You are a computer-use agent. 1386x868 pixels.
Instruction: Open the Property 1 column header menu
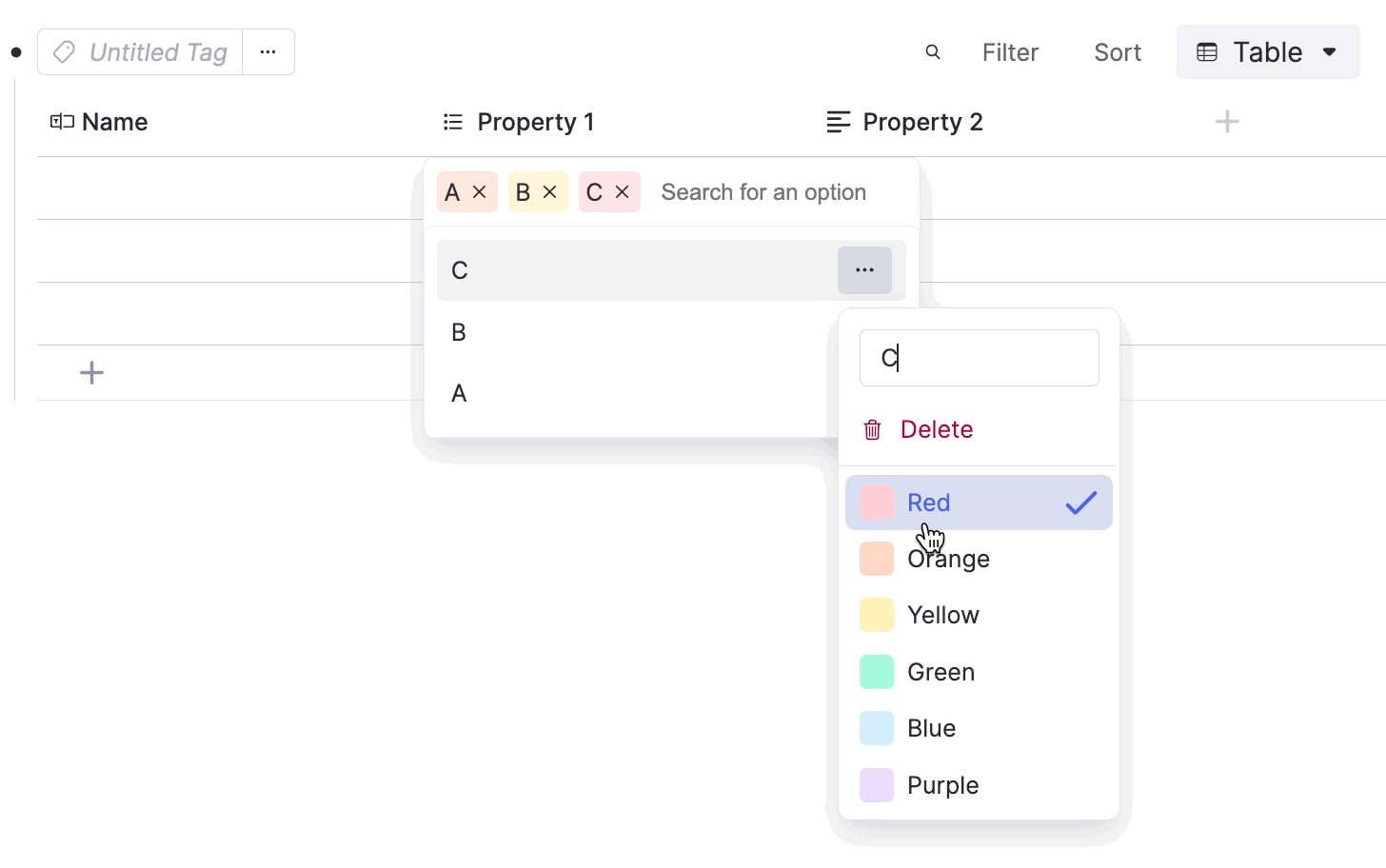click(x=535, y=122)
